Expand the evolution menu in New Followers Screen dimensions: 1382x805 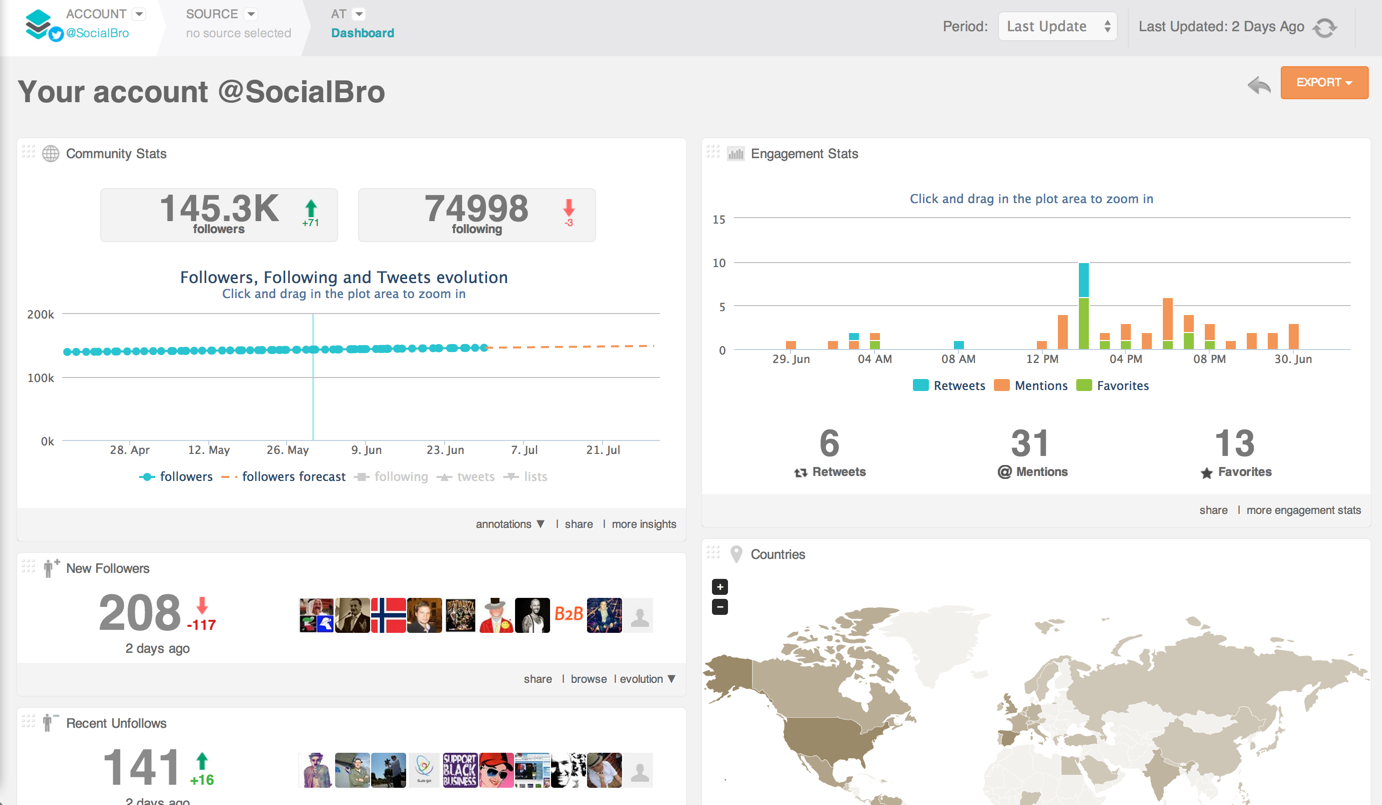pos(648,679)
